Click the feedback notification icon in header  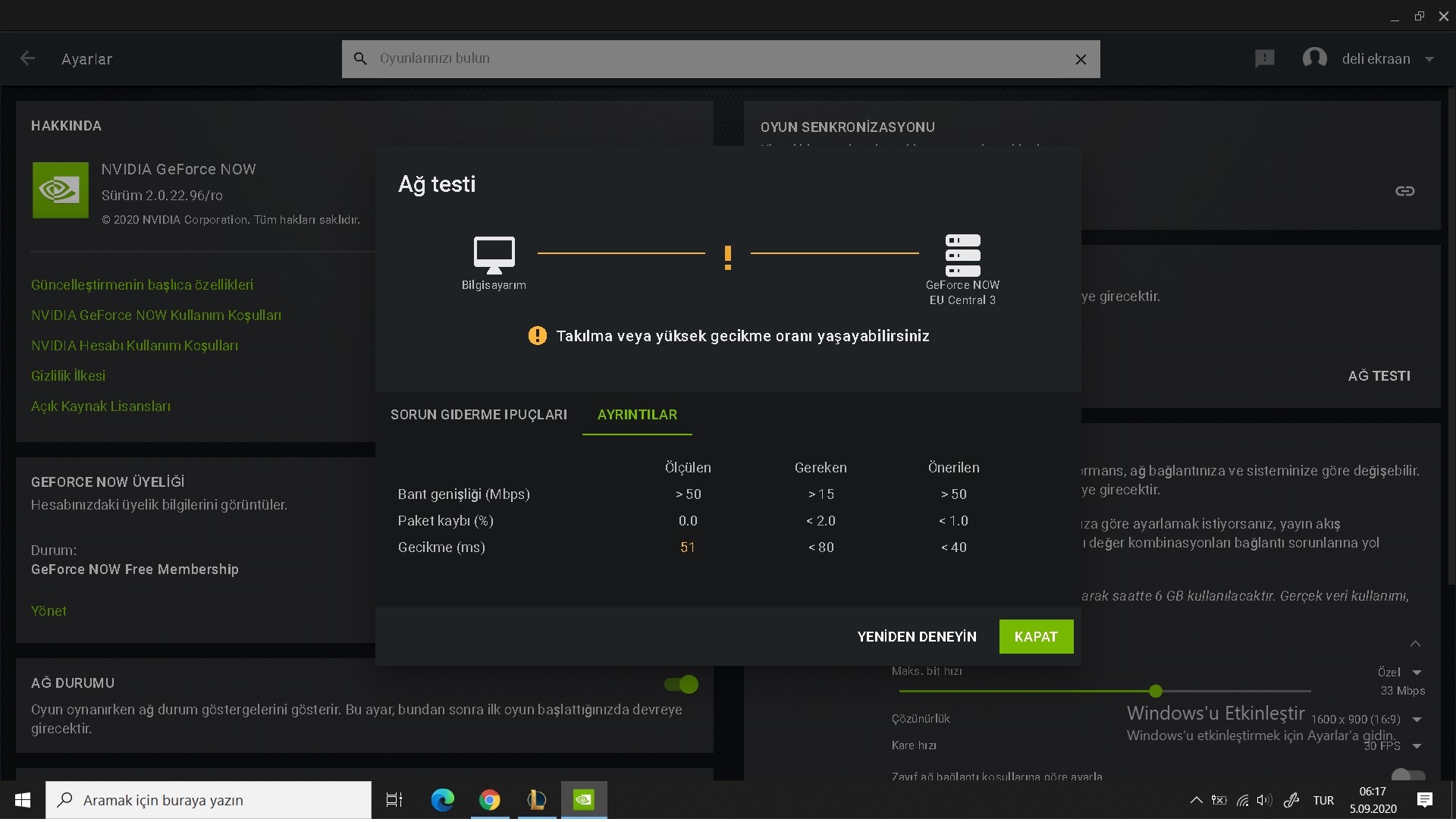1264,58
